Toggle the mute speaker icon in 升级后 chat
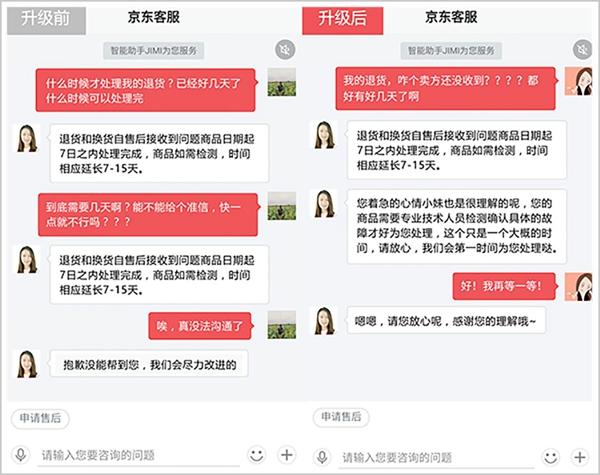The height and width of the screenshot is (475, 600). 581,49
